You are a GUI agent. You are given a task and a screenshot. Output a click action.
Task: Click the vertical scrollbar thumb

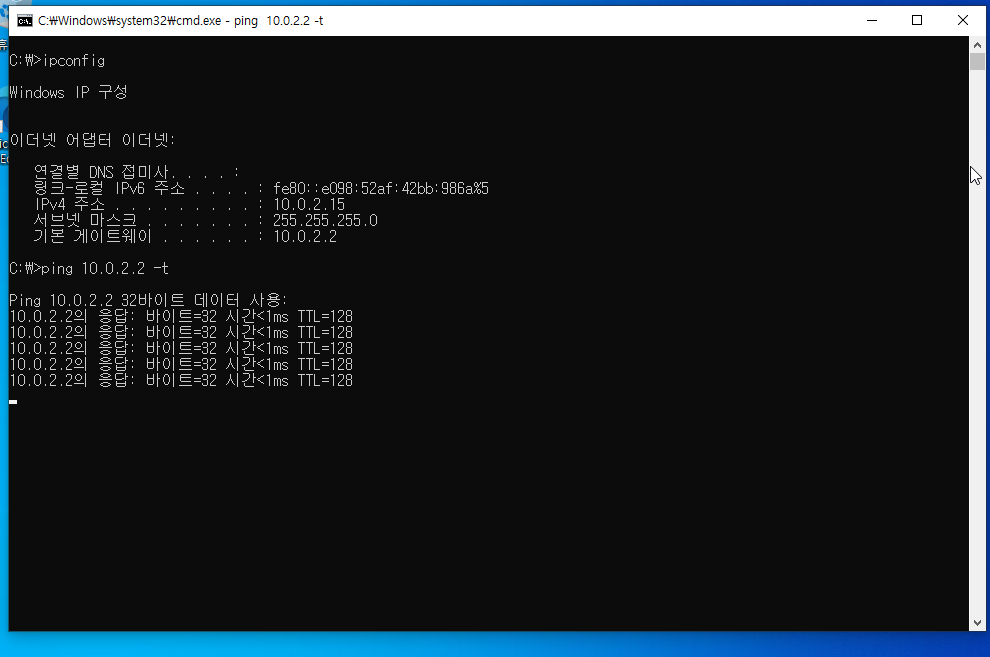click(x=977, y=62)
